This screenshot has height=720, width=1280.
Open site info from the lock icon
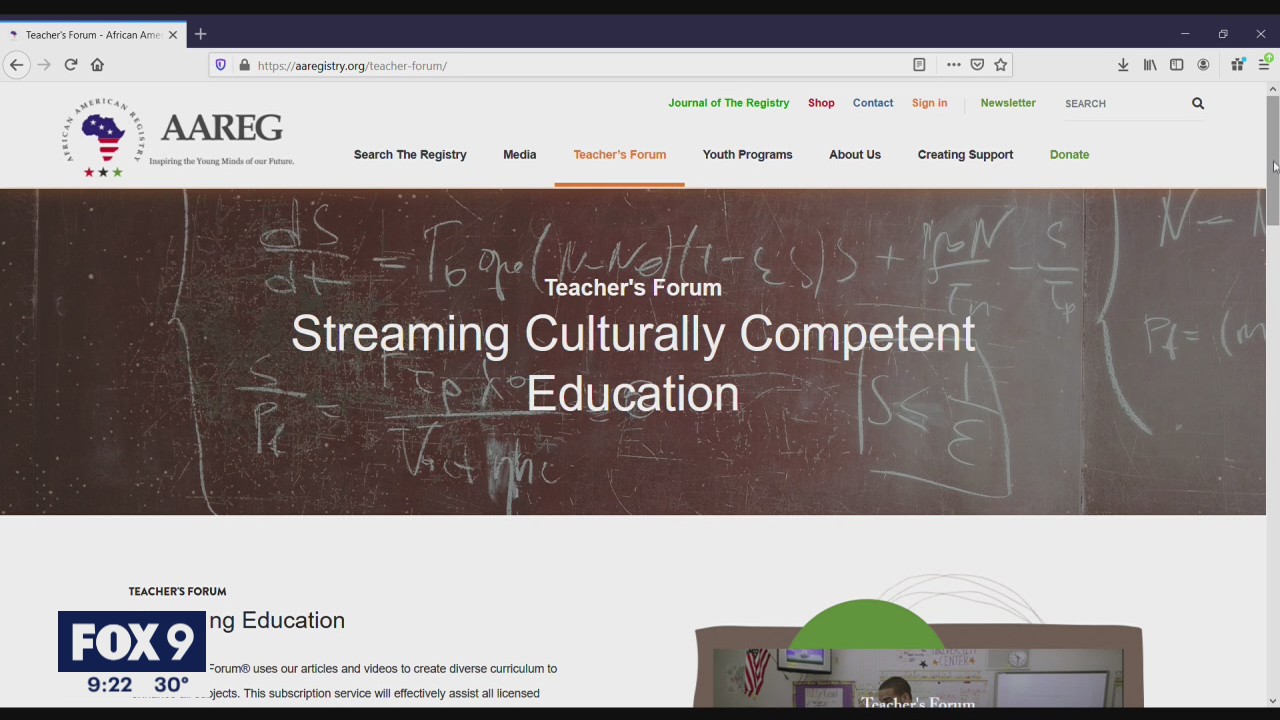point(244,65)
